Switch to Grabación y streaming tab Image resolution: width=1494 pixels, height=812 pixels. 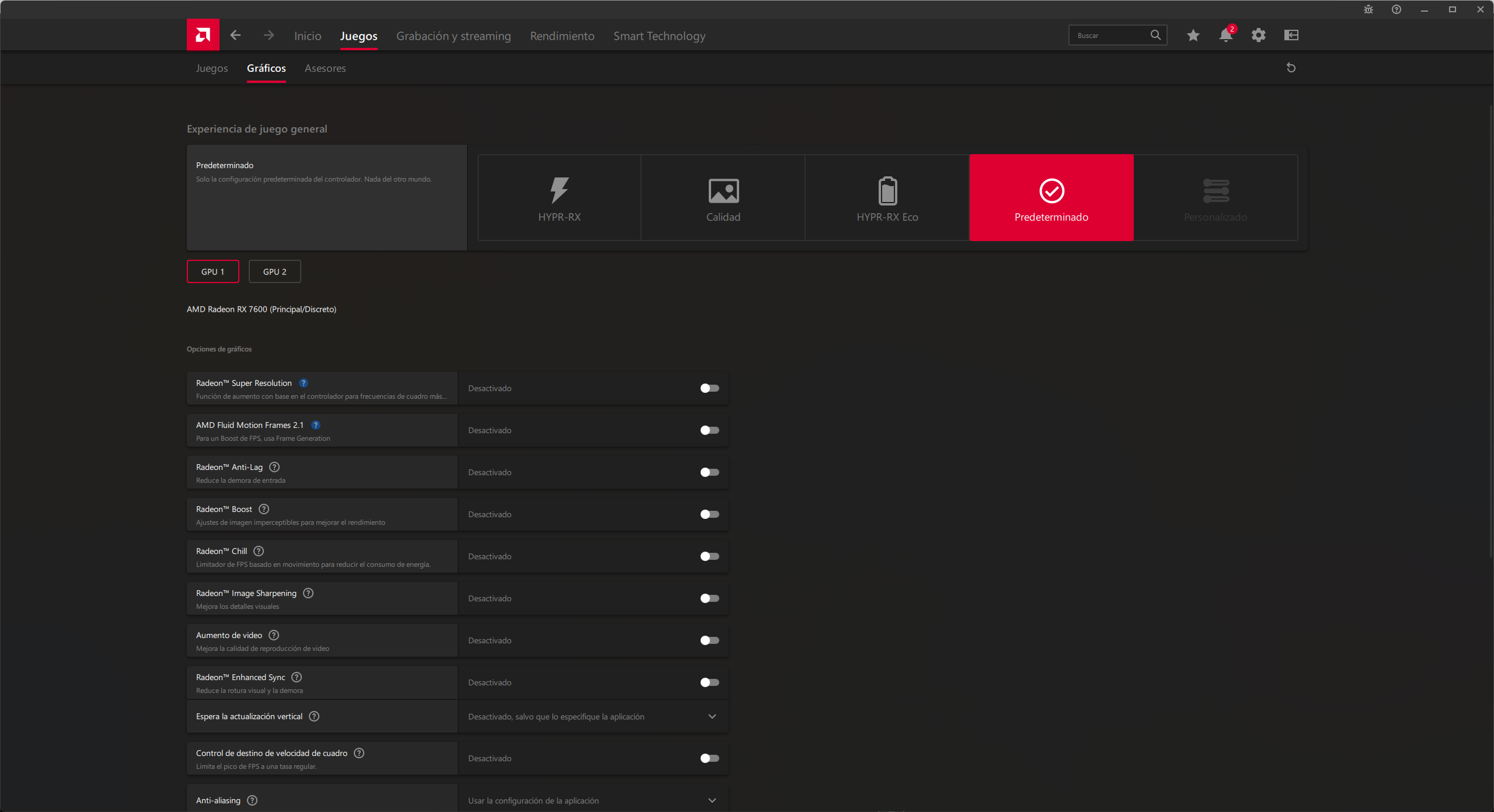coord(454,36)
